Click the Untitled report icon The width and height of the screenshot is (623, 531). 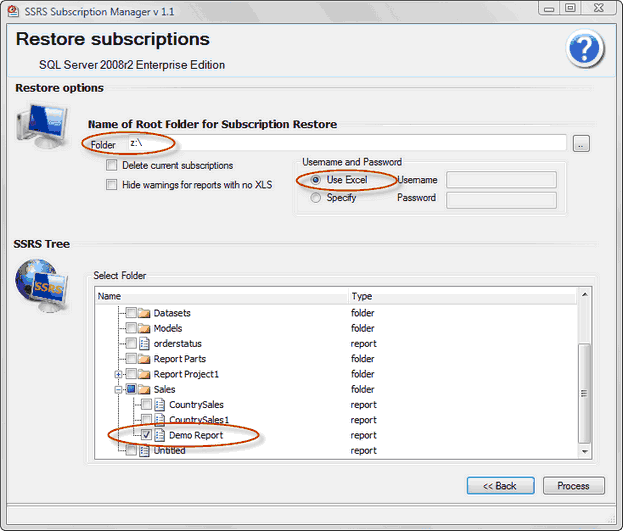(x=144, y=450)
